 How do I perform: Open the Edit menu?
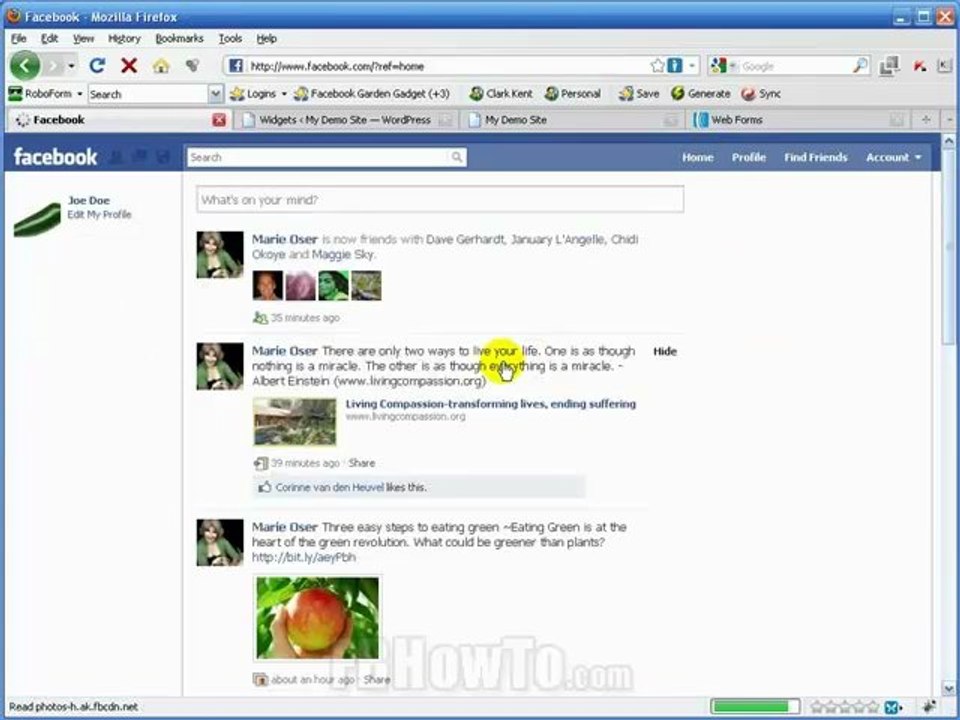[50, 39]
